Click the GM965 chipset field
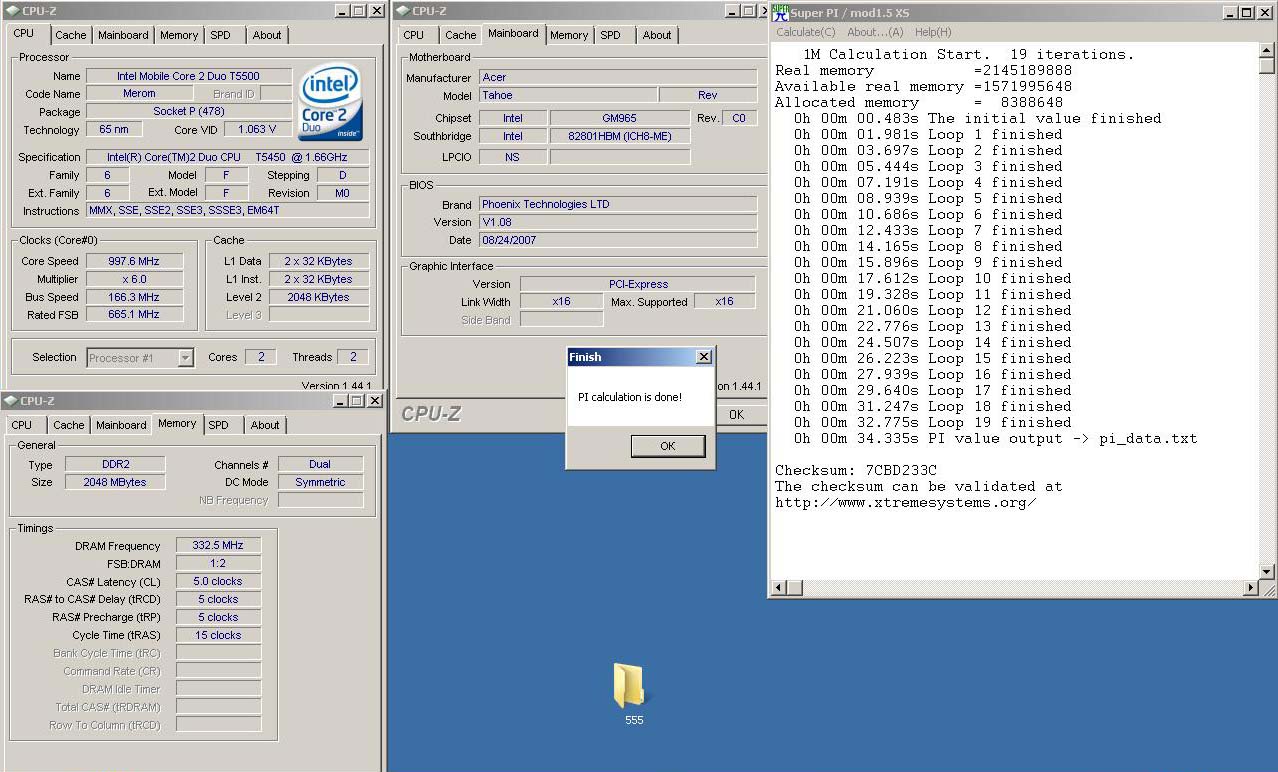 620,118
